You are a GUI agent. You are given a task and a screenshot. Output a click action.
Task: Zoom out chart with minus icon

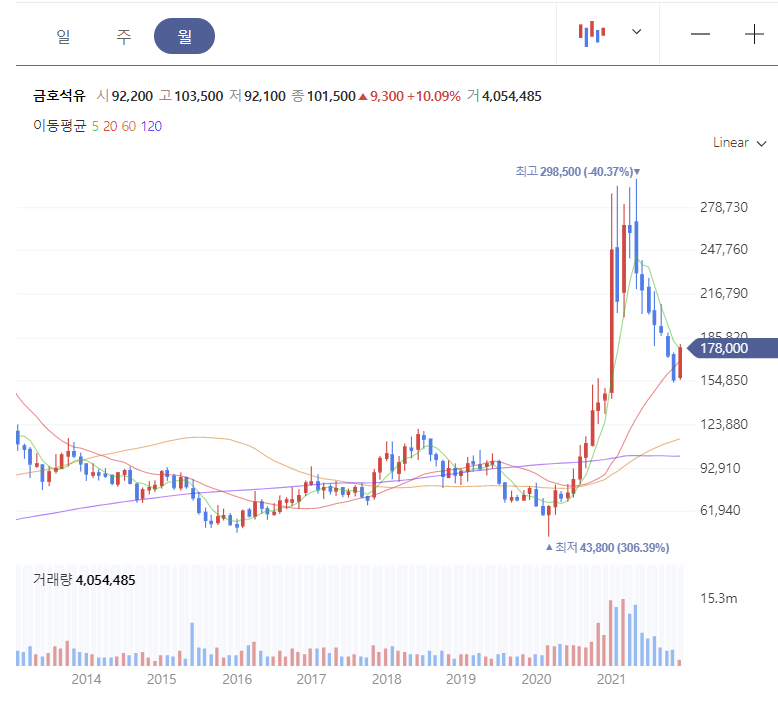coord(701,34)
